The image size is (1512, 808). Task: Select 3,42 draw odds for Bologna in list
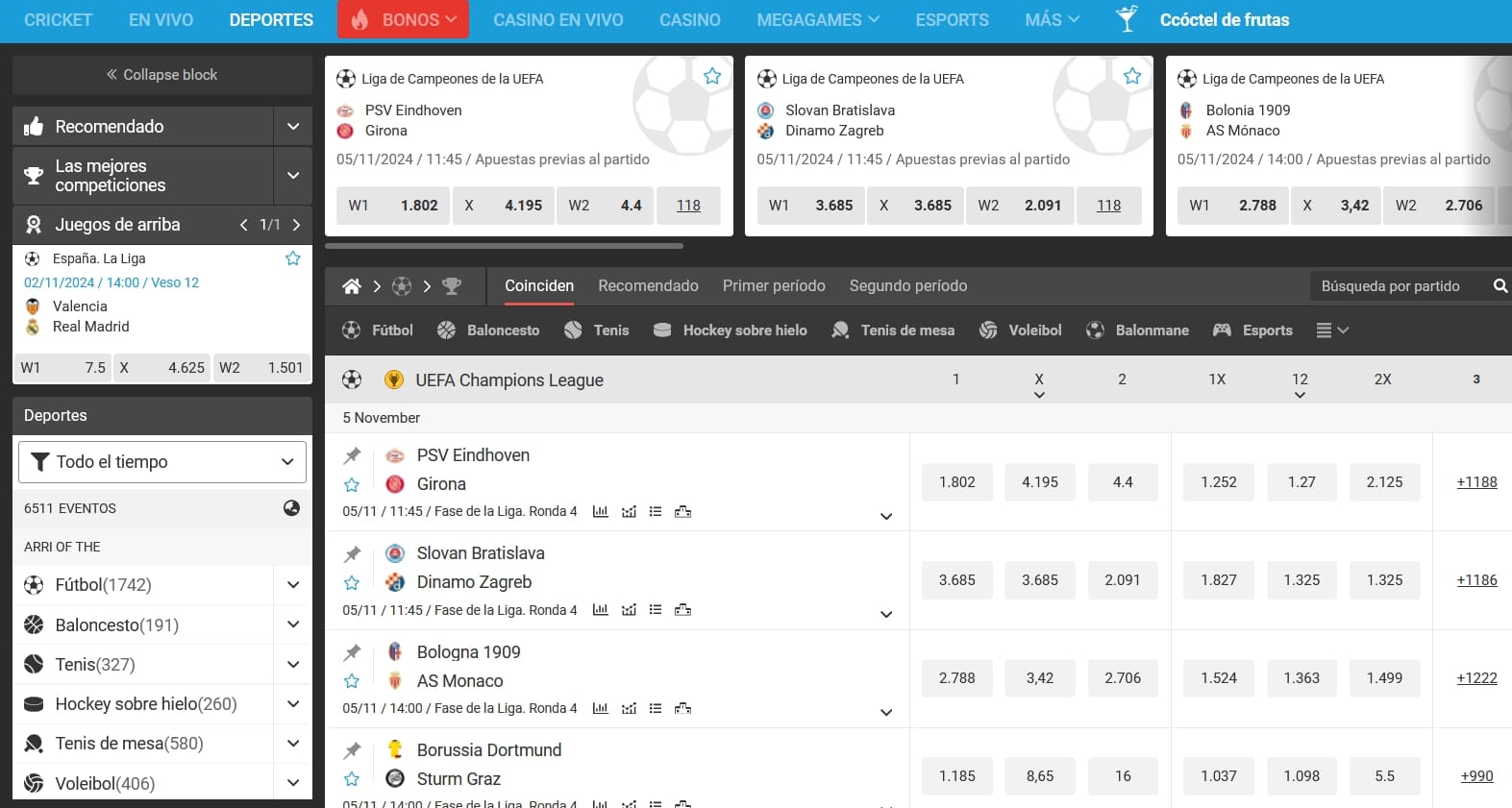tap(1040, 678)
